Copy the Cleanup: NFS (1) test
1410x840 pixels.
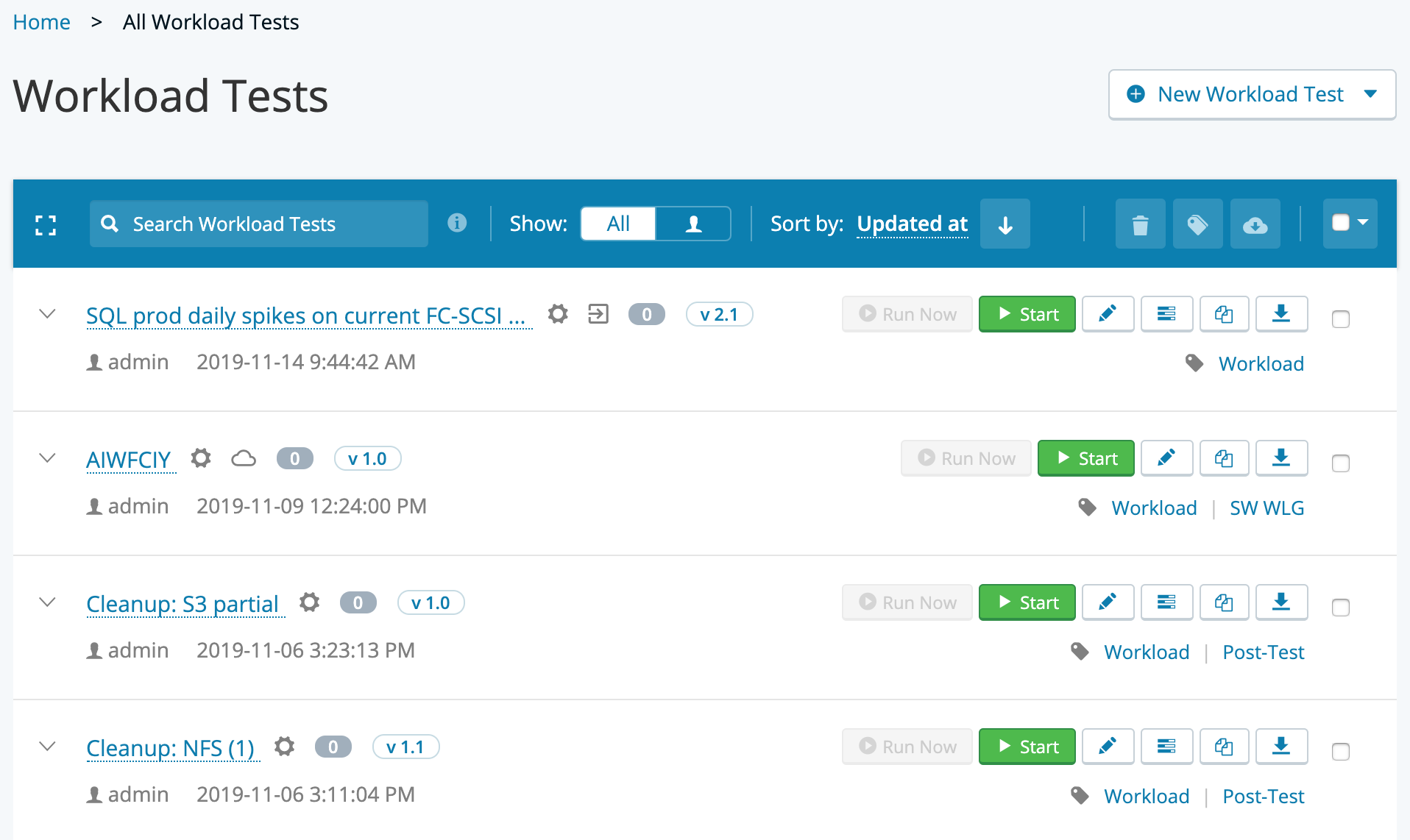click(x=1224, y=747)
